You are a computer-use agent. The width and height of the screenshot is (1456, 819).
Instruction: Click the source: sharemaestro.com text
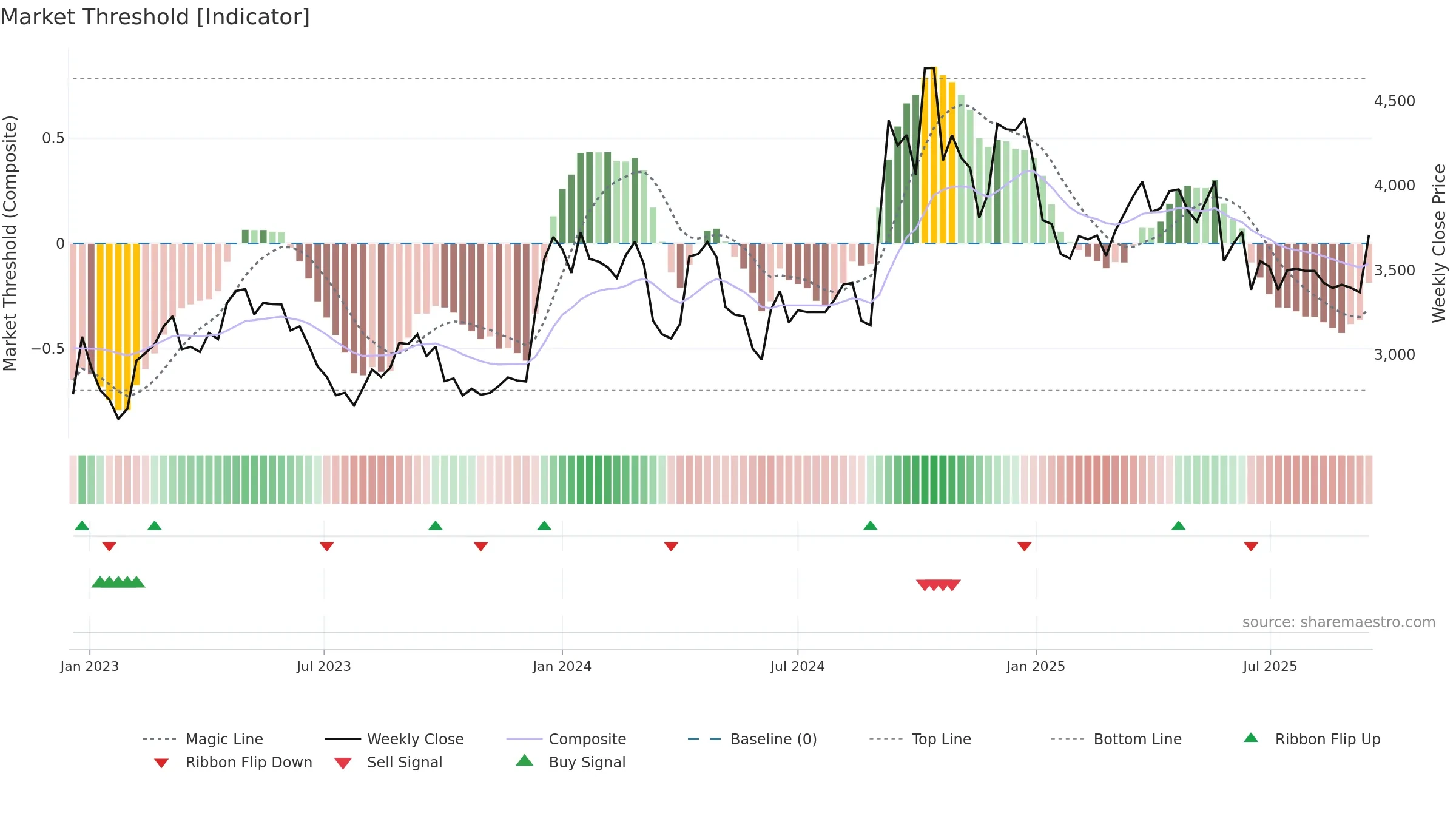click(x=1339, y=622)
